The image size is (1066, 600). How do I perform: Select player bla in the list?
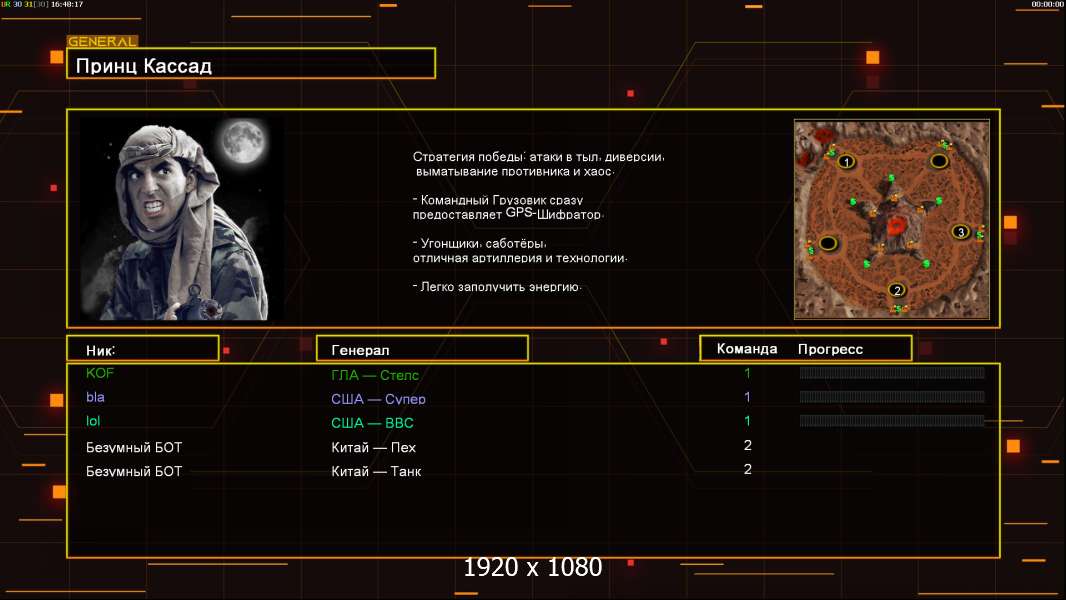pyautogui.click(x=95, y=398)
